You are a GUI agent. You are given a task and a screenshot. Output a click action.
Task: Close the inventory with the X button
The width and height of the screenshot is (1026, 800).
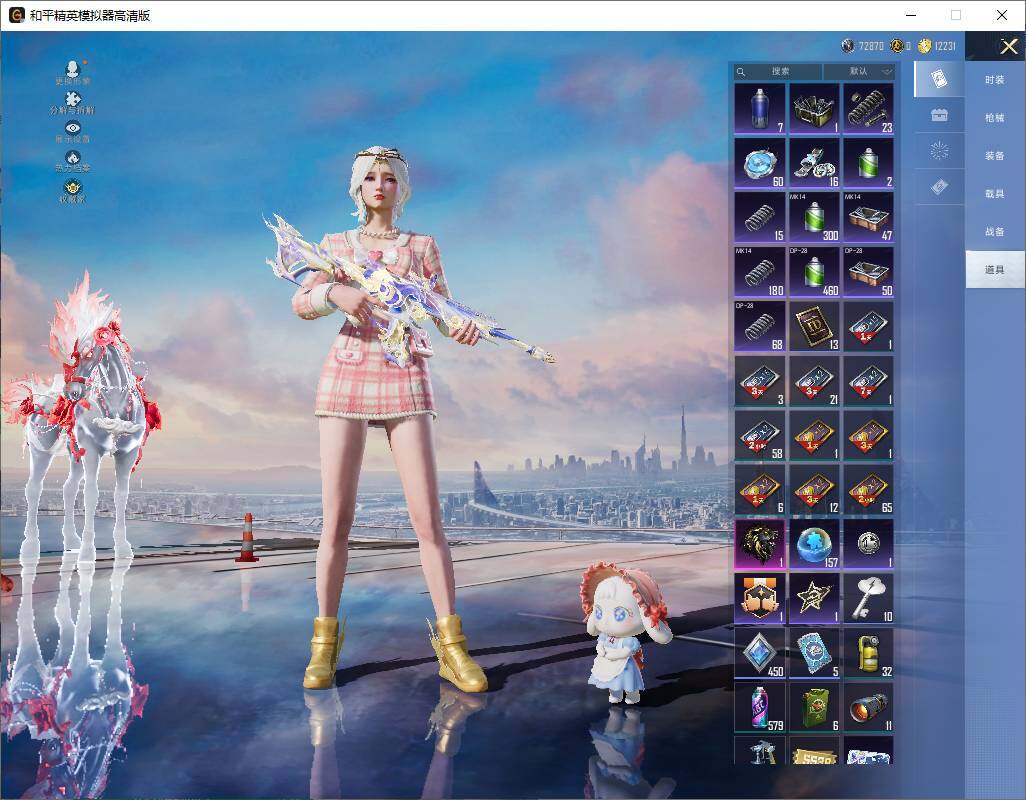point(1008,46)
